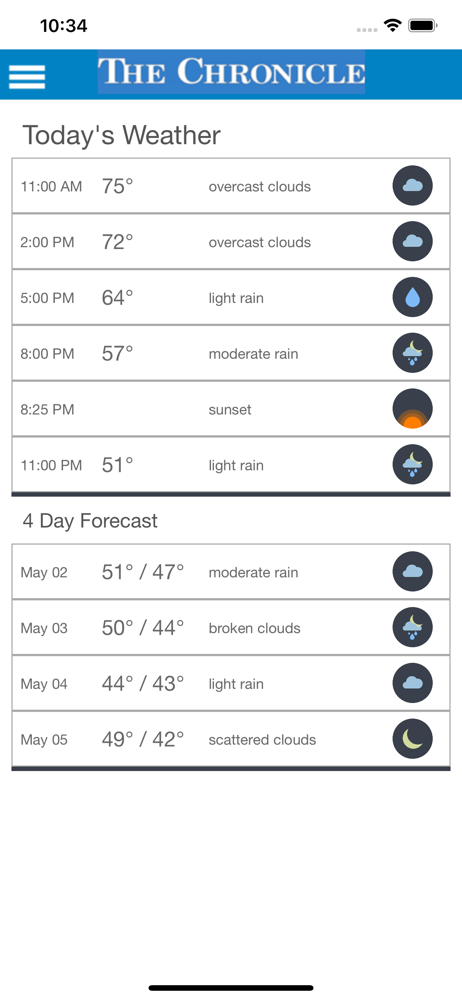Image resolution: width=462 pixels, height=1000 pixels.
Task: Tap The Chronicle logo
Action: pyautogui.click(x=231, y=71)
